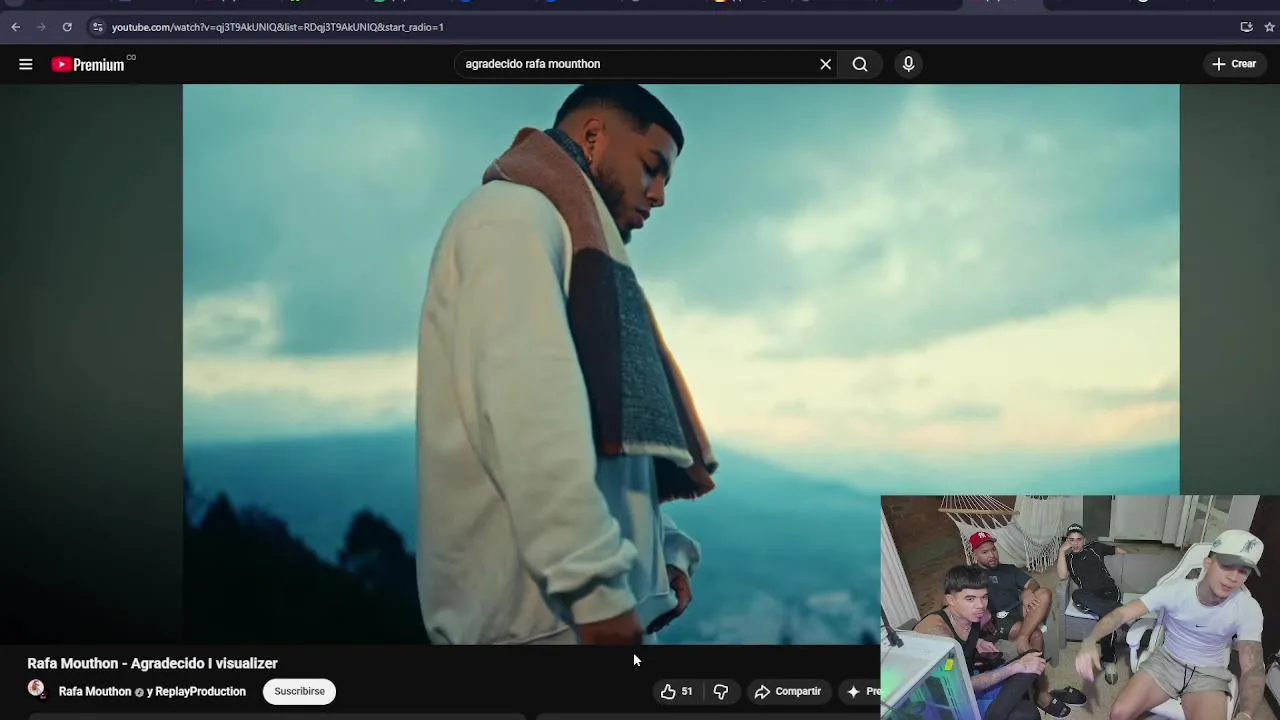The image size is (1280, 720).
Task: Go back with the browser back arrow
Action: [15, 27]
